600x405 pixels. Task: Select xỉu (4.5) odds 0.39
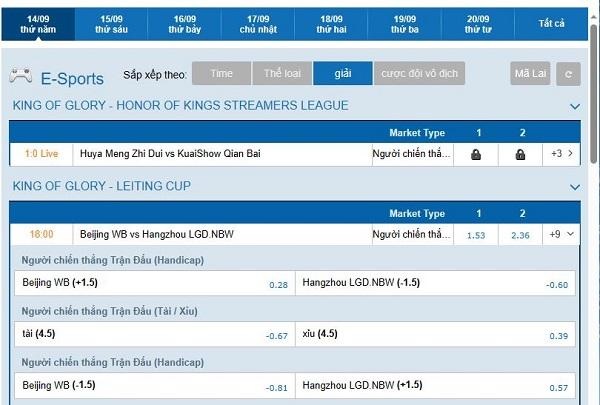(x=437, y=333)
